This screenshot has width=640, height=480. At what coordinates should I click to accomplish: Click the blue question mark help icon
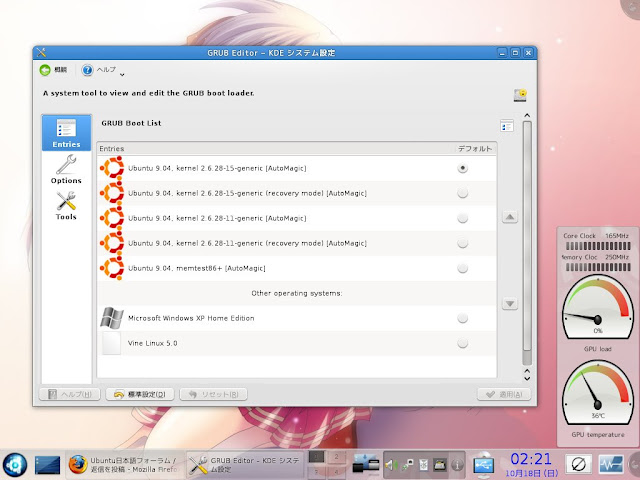point(87,70)
